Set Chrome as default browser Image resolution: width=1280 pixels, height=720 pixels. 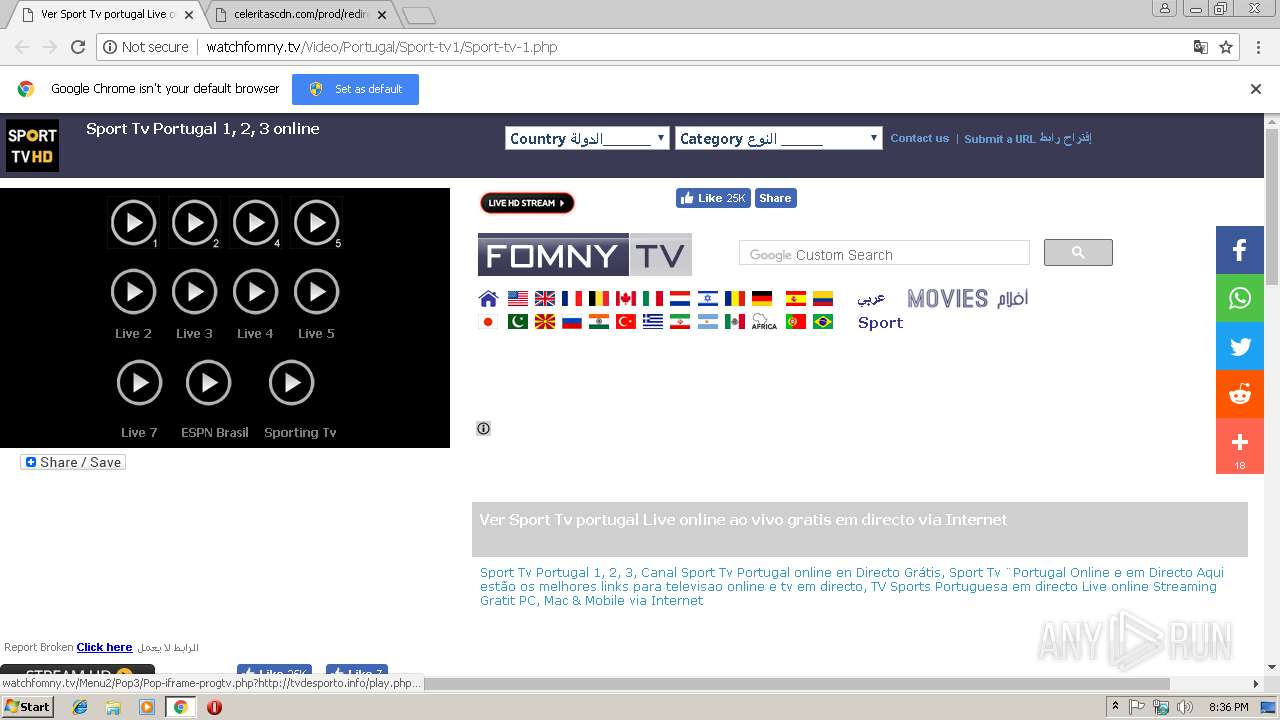tap(355, 89)
